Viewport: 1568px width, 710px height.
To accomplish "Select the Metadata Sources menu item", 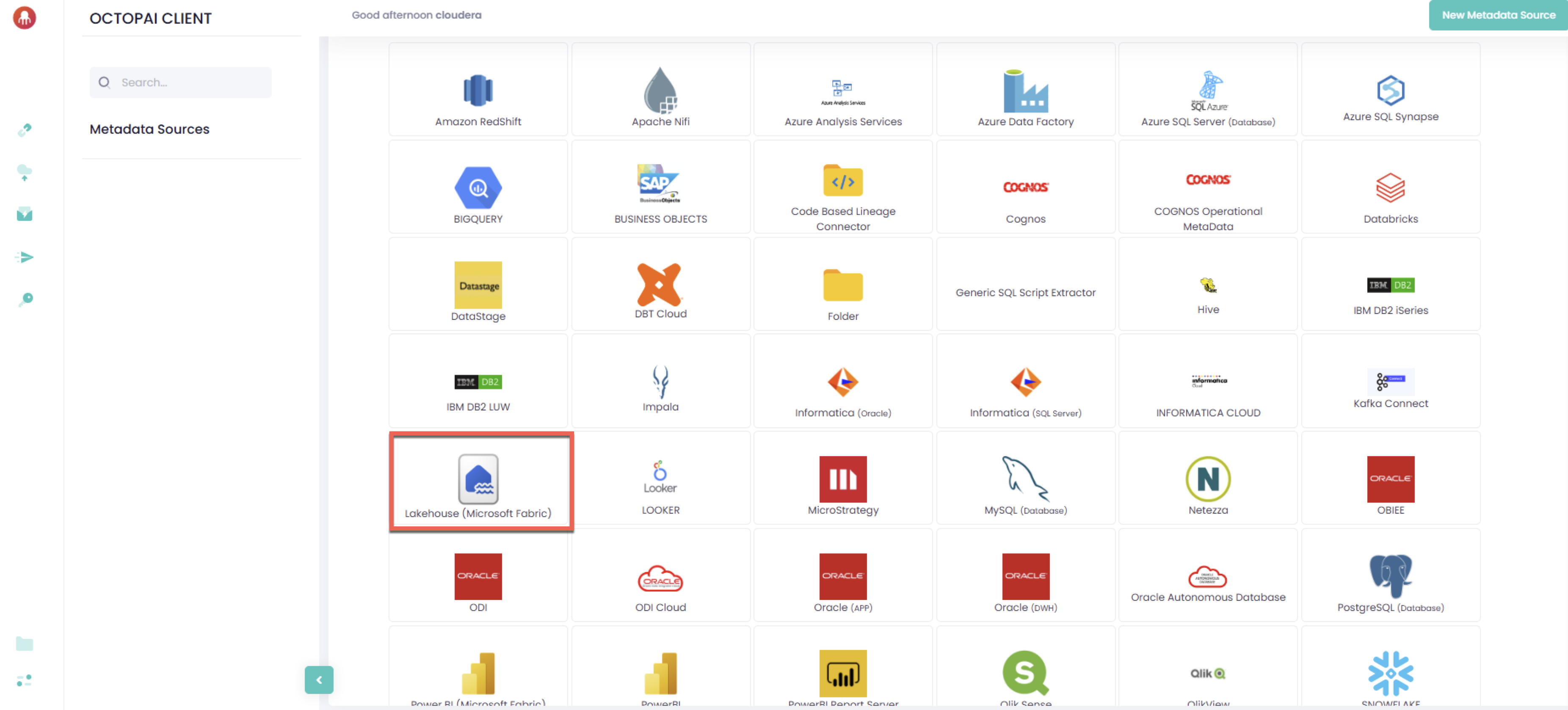I will tap(150, 129).
